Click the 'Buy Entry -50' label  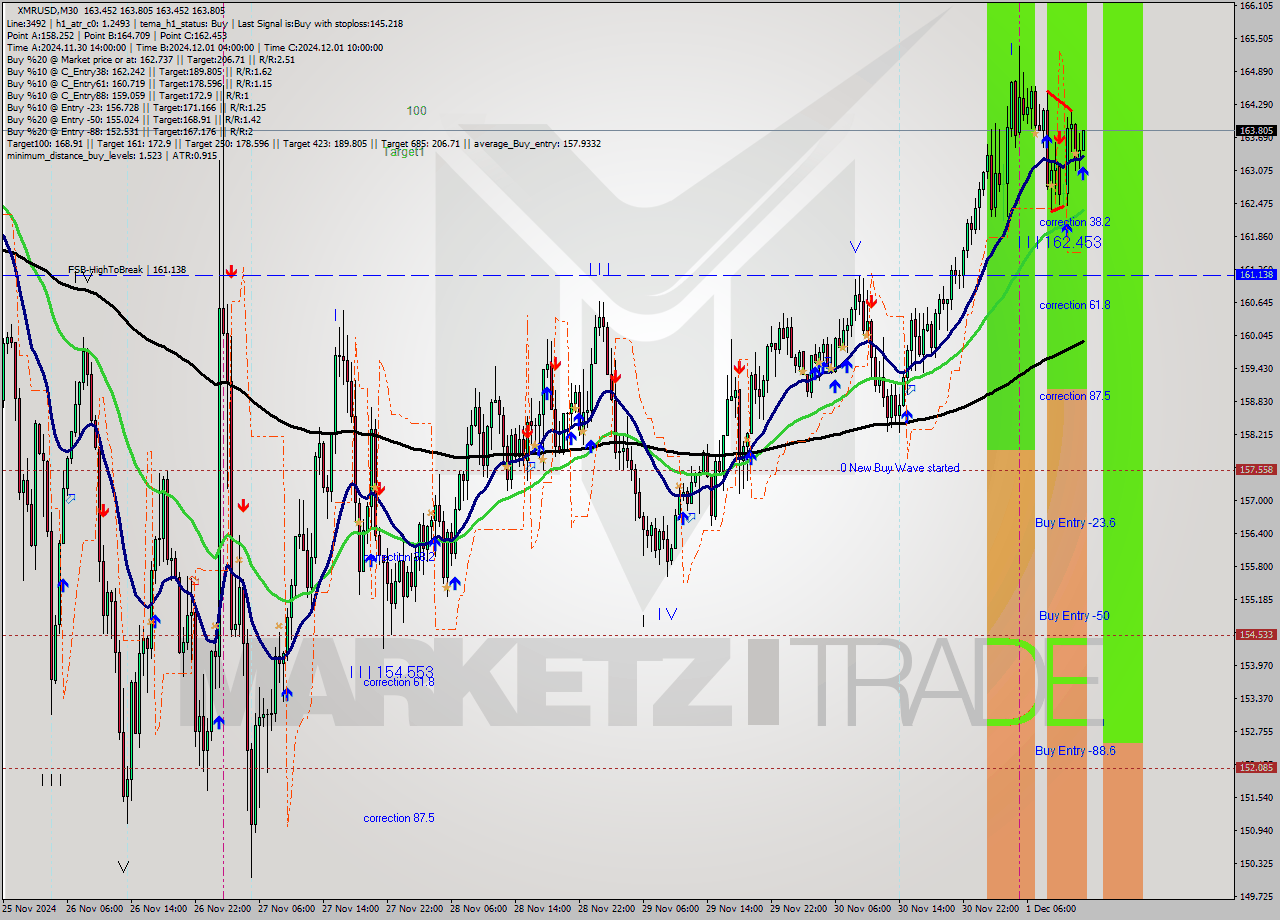(x=1074, y=616)
